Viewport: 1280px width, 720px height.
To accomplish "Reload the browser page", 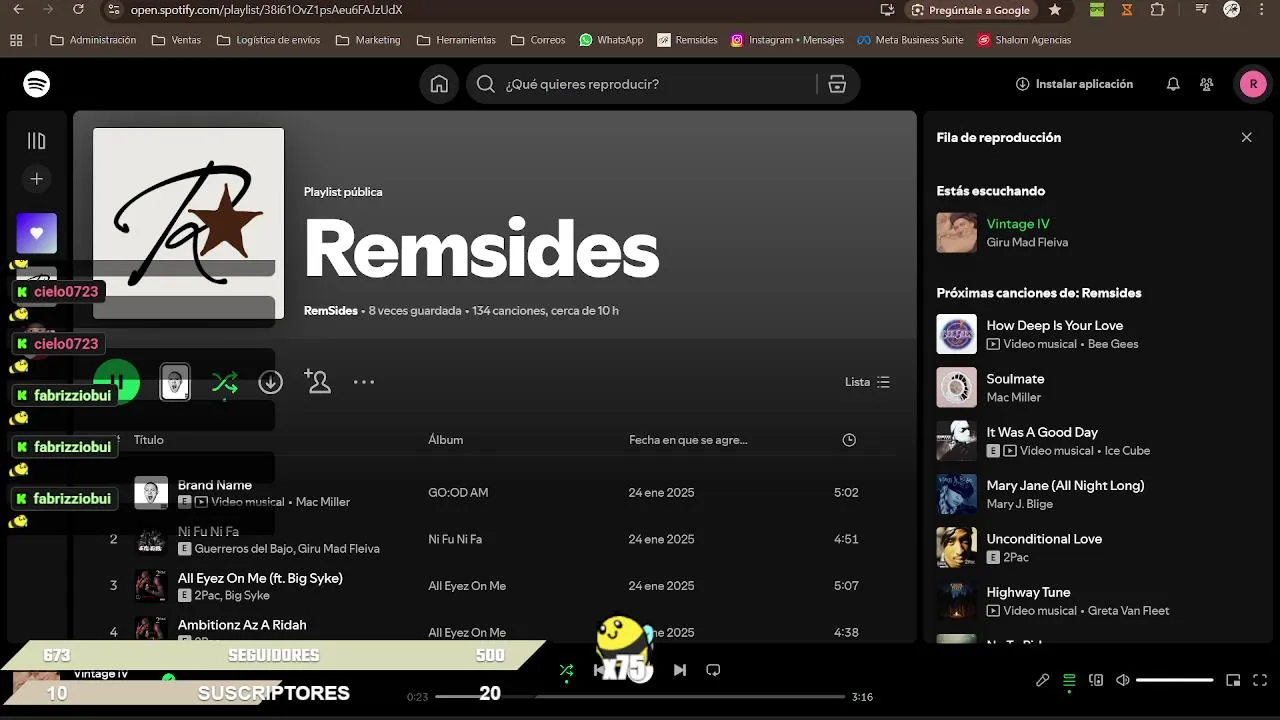I will 79,10.
